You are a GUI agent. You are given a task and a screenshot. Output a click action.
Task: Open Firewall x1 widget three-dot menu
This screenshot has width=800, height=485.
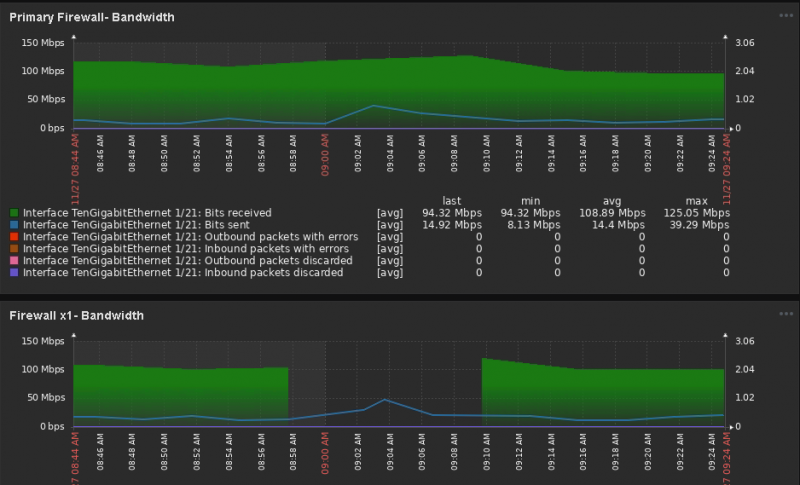[786, 314]
